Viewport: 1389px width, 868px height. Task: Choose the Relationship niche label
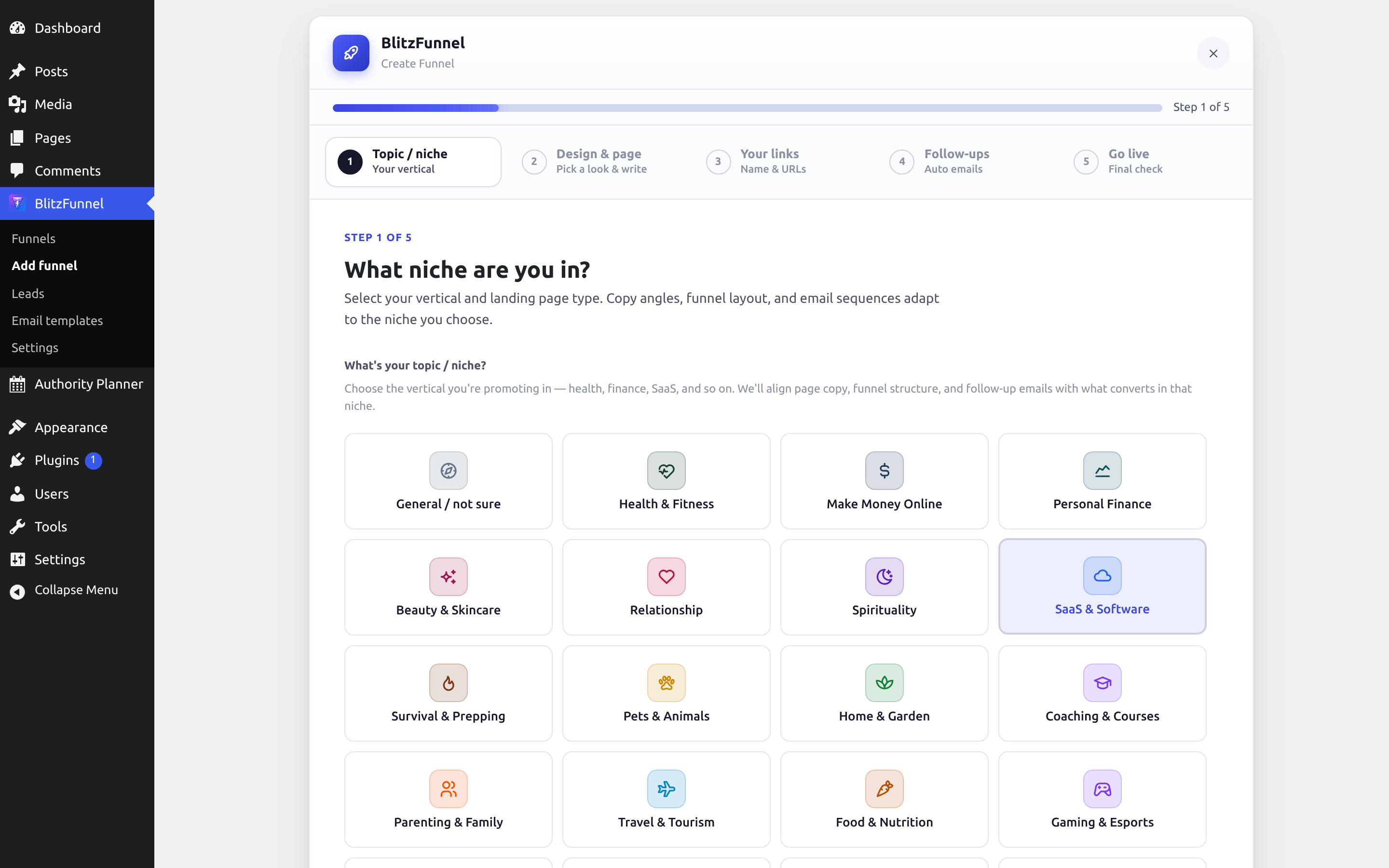666,610
